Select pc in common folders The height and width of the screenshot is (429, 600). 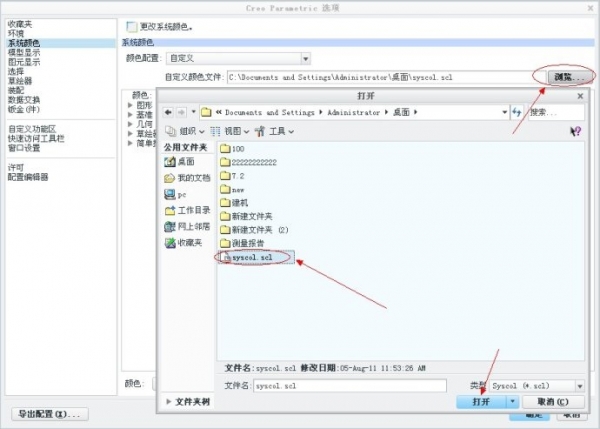[x=175, y=194]
